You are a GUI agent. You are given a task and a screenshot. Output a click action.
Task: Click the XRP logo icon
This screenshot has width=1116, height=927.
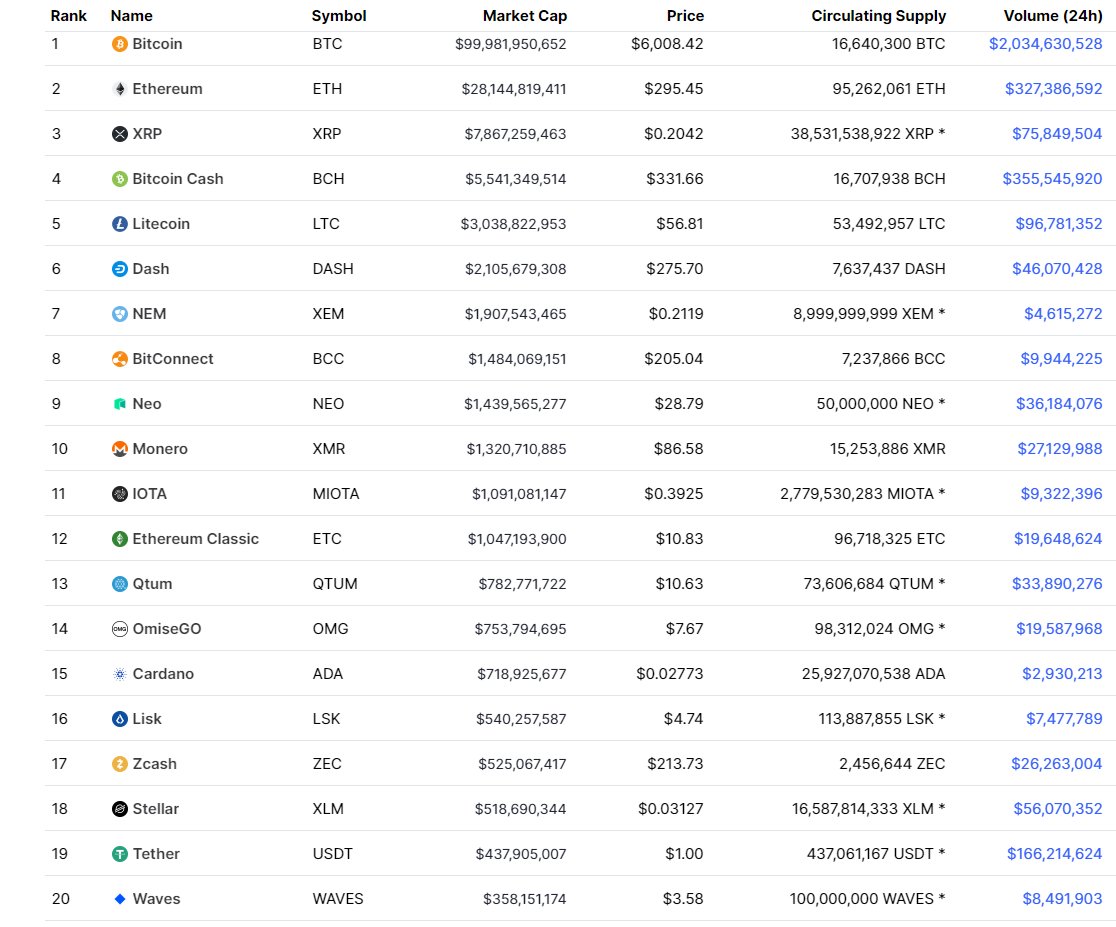(120, 134)
